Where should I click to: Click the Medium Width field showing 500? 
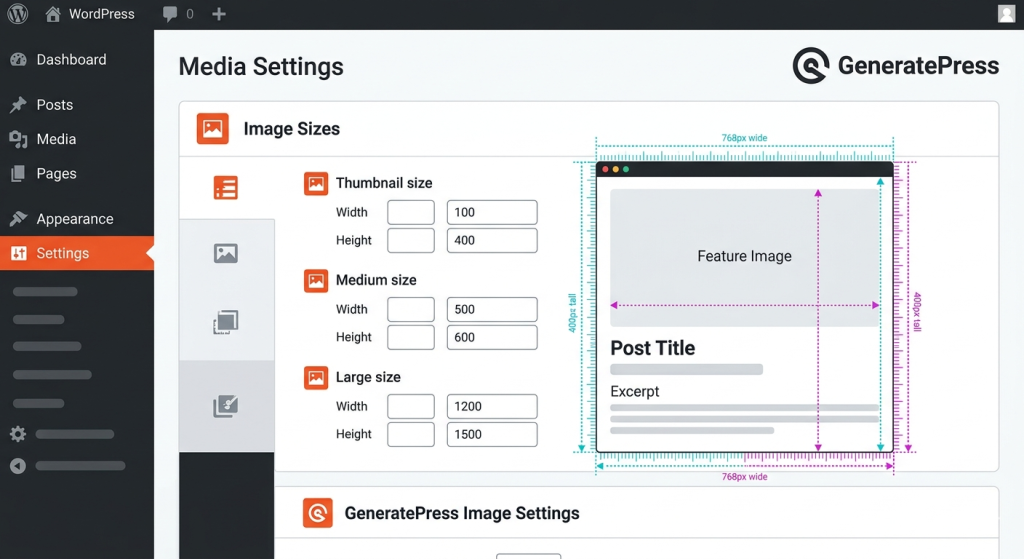point(492,310)
